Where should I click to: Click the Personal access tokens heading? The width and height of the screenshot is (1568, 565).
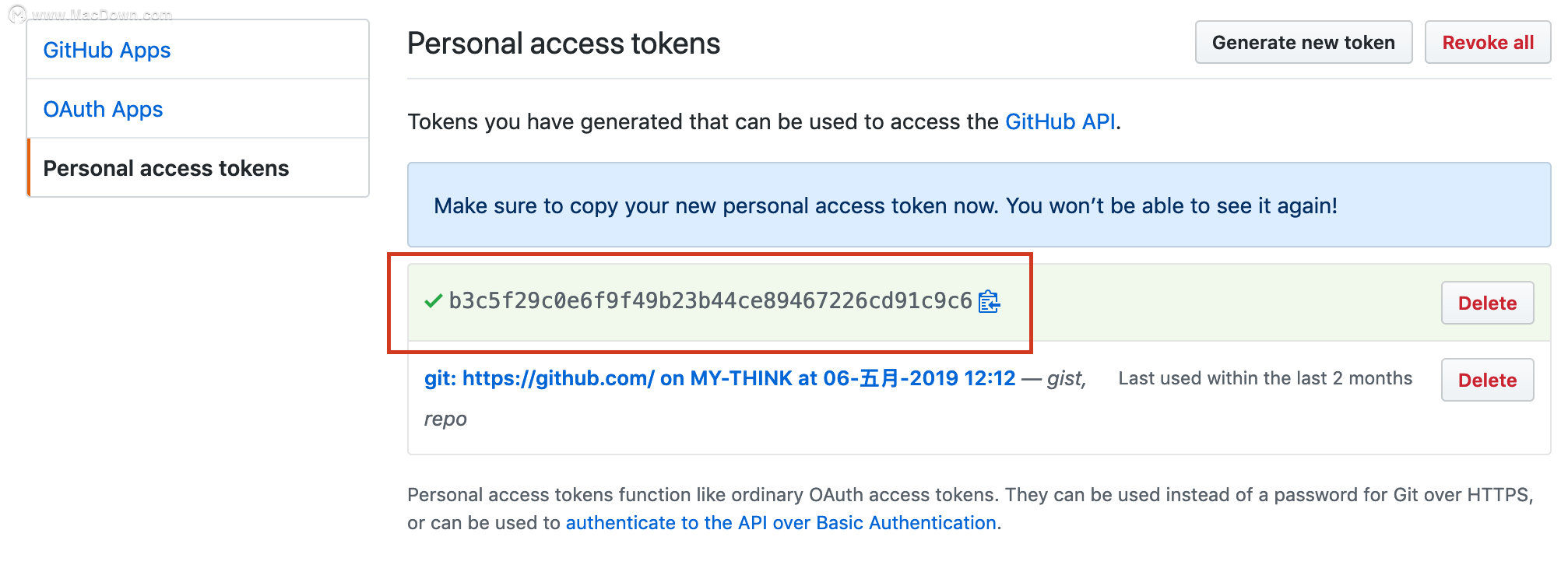(x=564, y=44)
